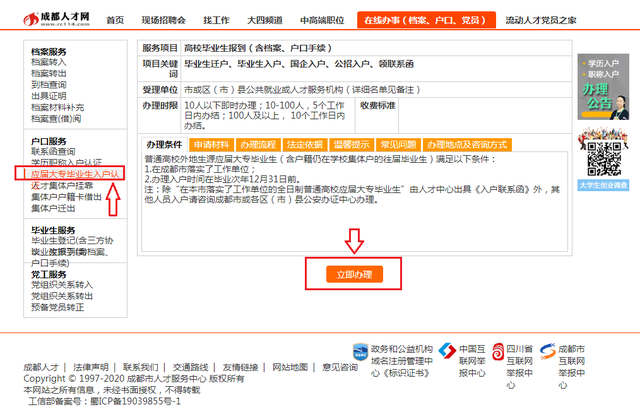The height and width of the screenshot is (412, 640).
Task: Open 毕业生登记(含三方协 link
Action: [72, 241]
